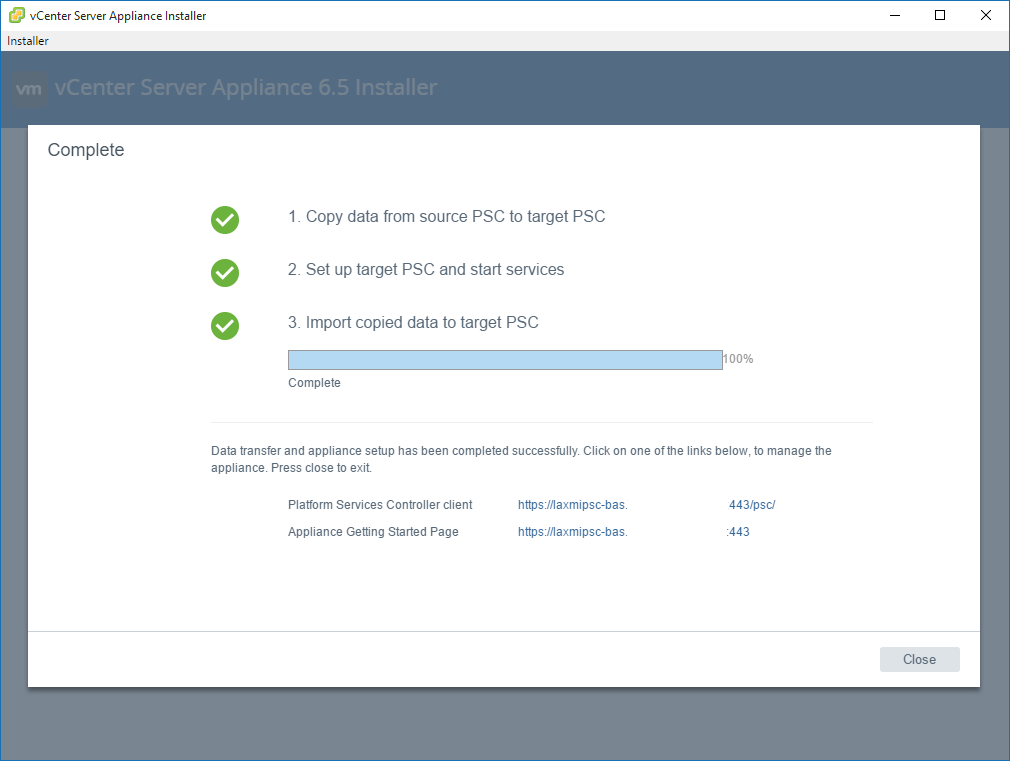
Task: Click the 'Complete' dialog heading
Action: tap(86, 151)
